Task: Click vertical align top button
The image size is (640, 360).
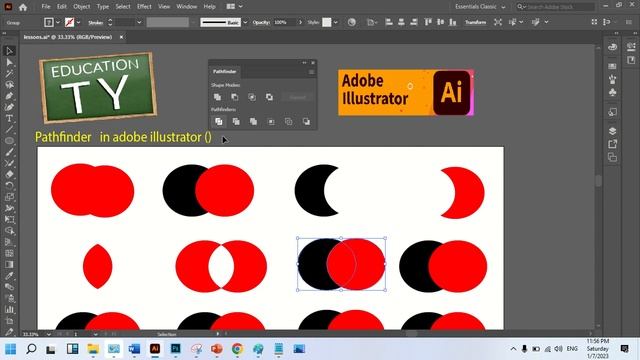Action: click(428, 22)
